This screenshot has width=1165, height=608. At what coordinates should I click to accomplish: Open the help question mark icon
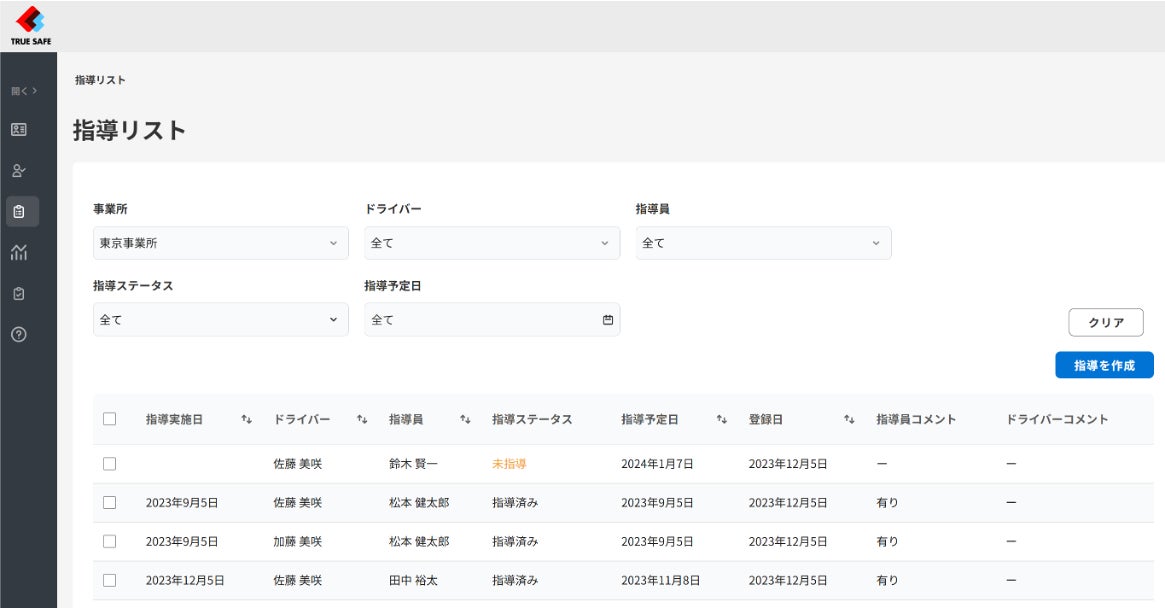coord(19,335)
